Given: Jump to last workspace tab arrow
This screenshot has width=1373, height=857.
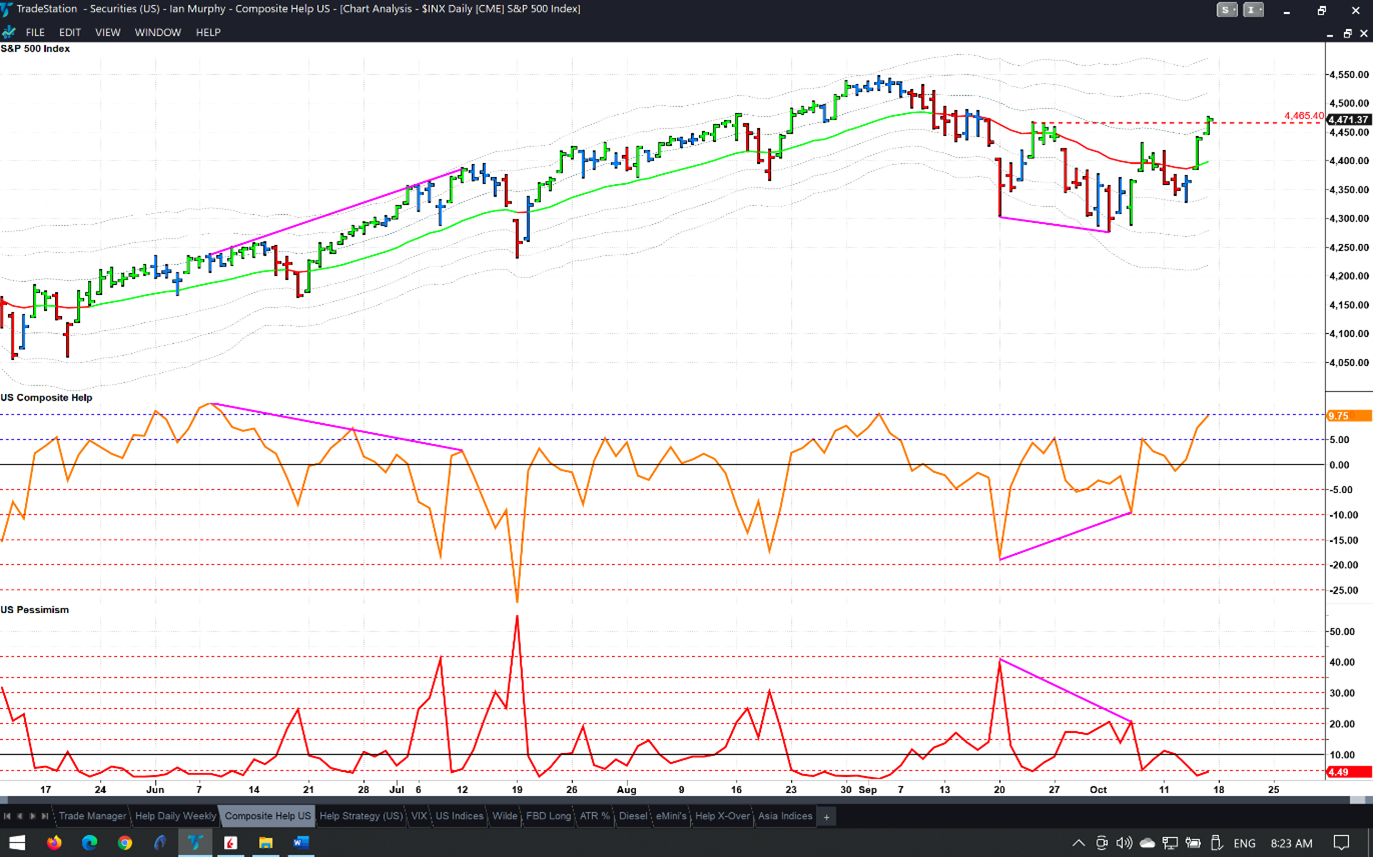Looking at the screenshot, I should pos(46,817).
